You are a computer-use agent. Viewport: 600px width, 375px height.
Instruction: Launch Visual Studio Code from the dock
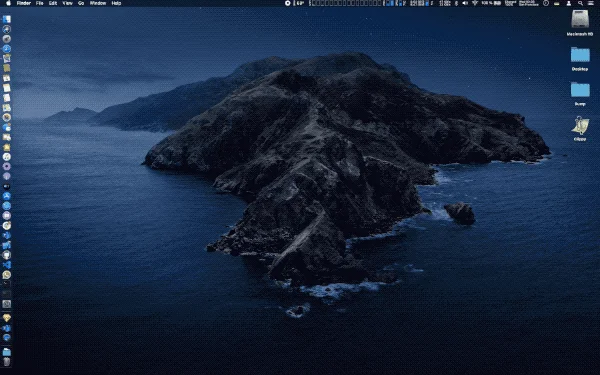[x=7, y=265]
